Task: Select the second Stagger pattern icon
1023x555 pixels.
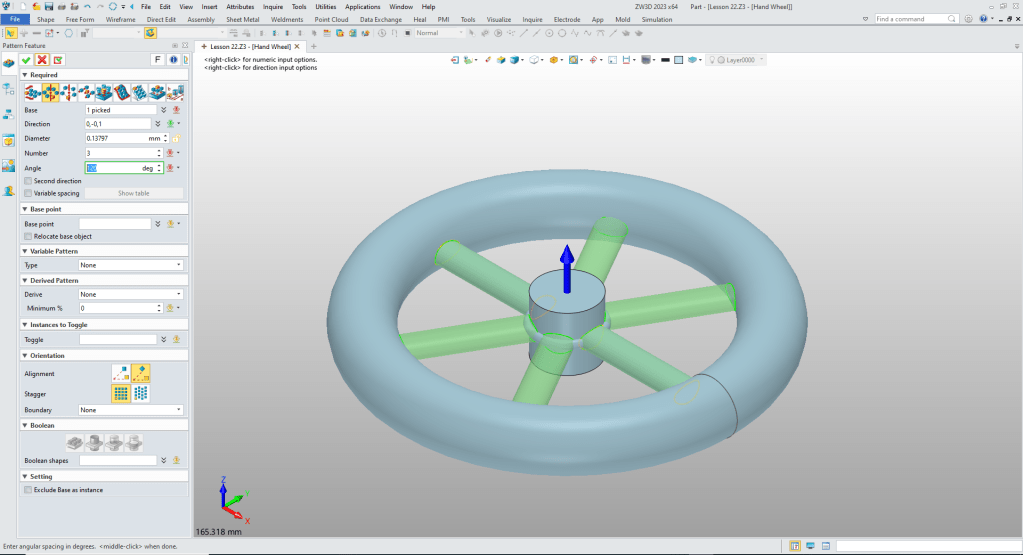Action: [x=140, y=394]
